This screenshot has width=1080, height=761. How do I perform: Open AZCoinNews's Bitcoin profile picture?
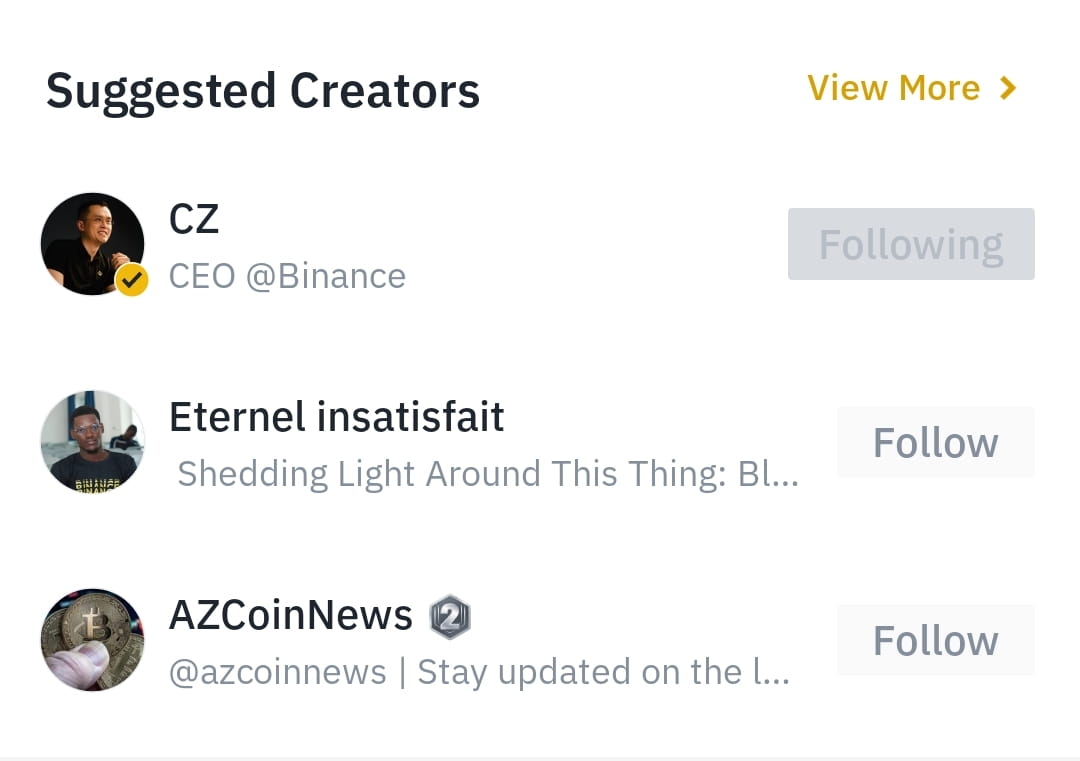point(92,640)
